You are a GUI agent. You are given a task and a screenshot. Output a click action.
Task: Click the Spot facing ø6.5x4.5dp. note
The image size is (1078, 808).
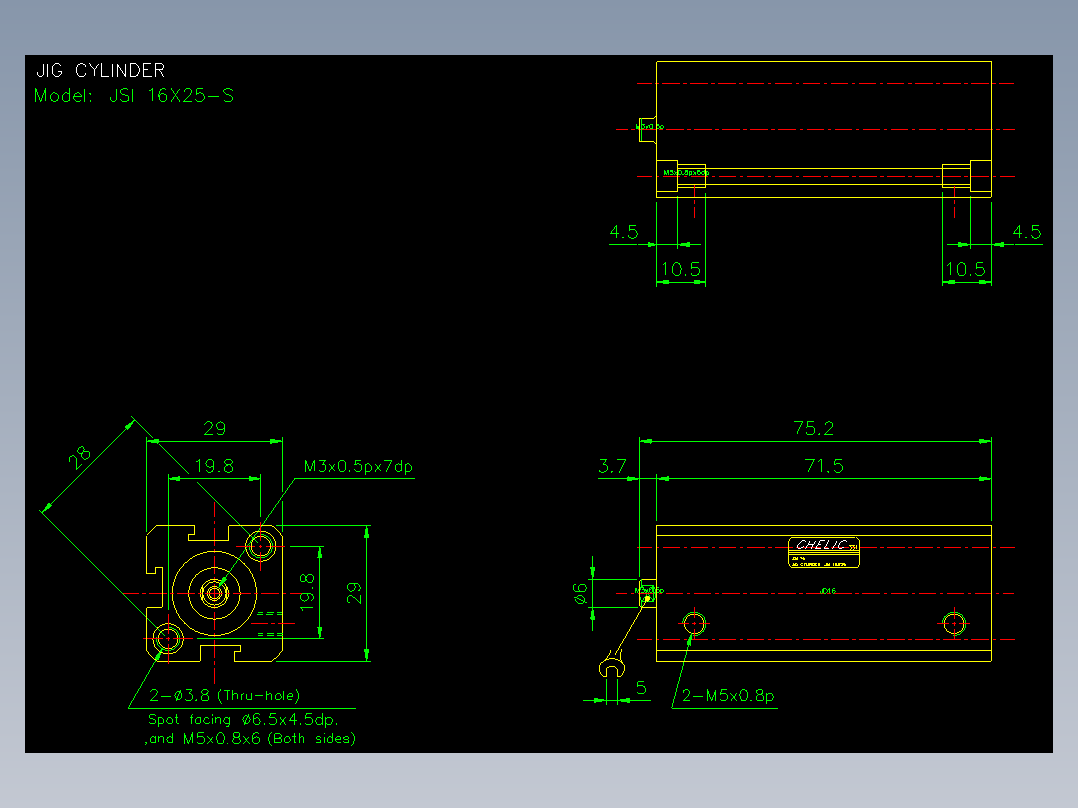243,719
